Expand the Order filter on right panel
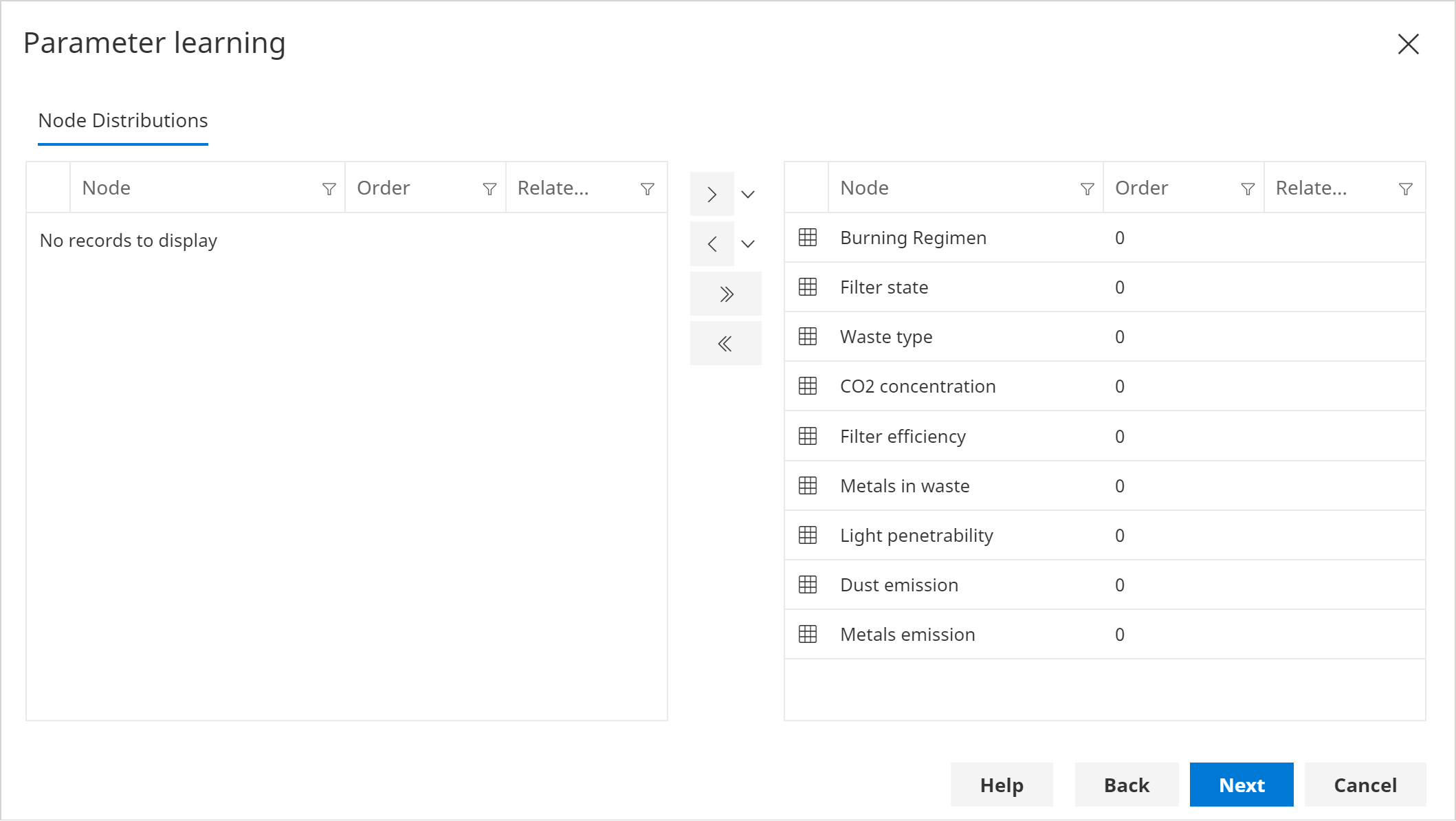 [1247, 188]
